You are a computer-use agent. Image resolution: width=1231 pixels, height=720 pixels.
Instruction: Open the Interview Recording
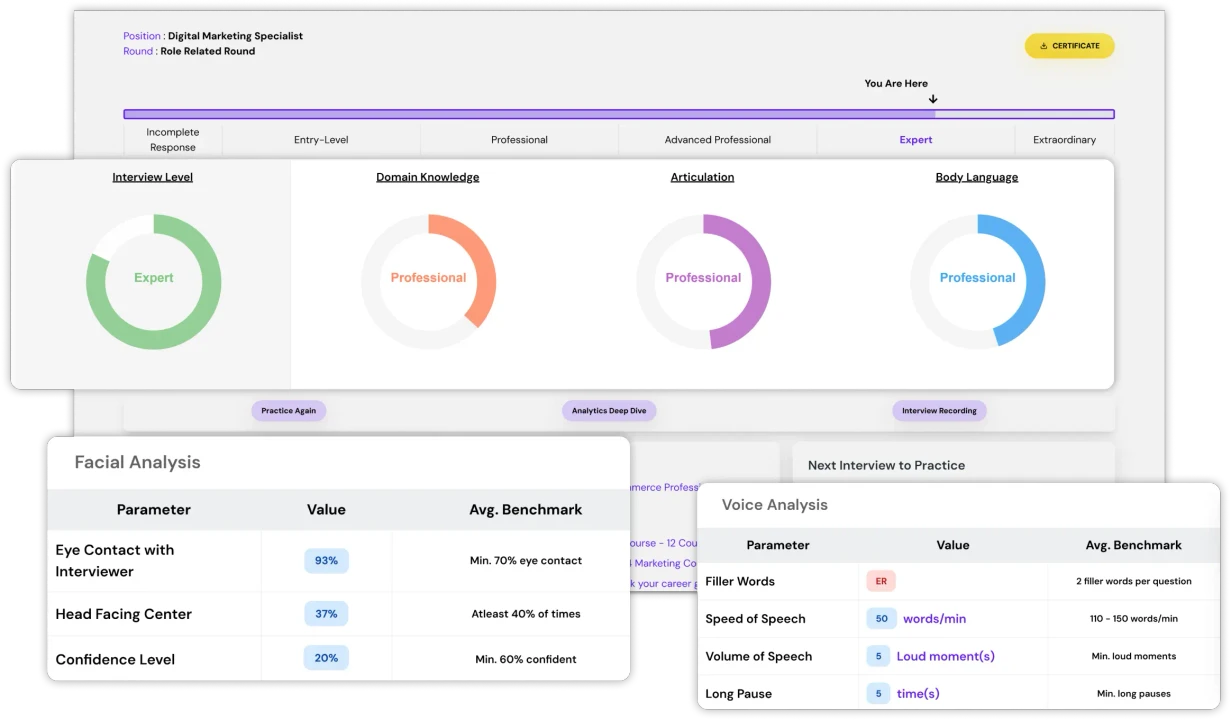click(x=939, y=411)
